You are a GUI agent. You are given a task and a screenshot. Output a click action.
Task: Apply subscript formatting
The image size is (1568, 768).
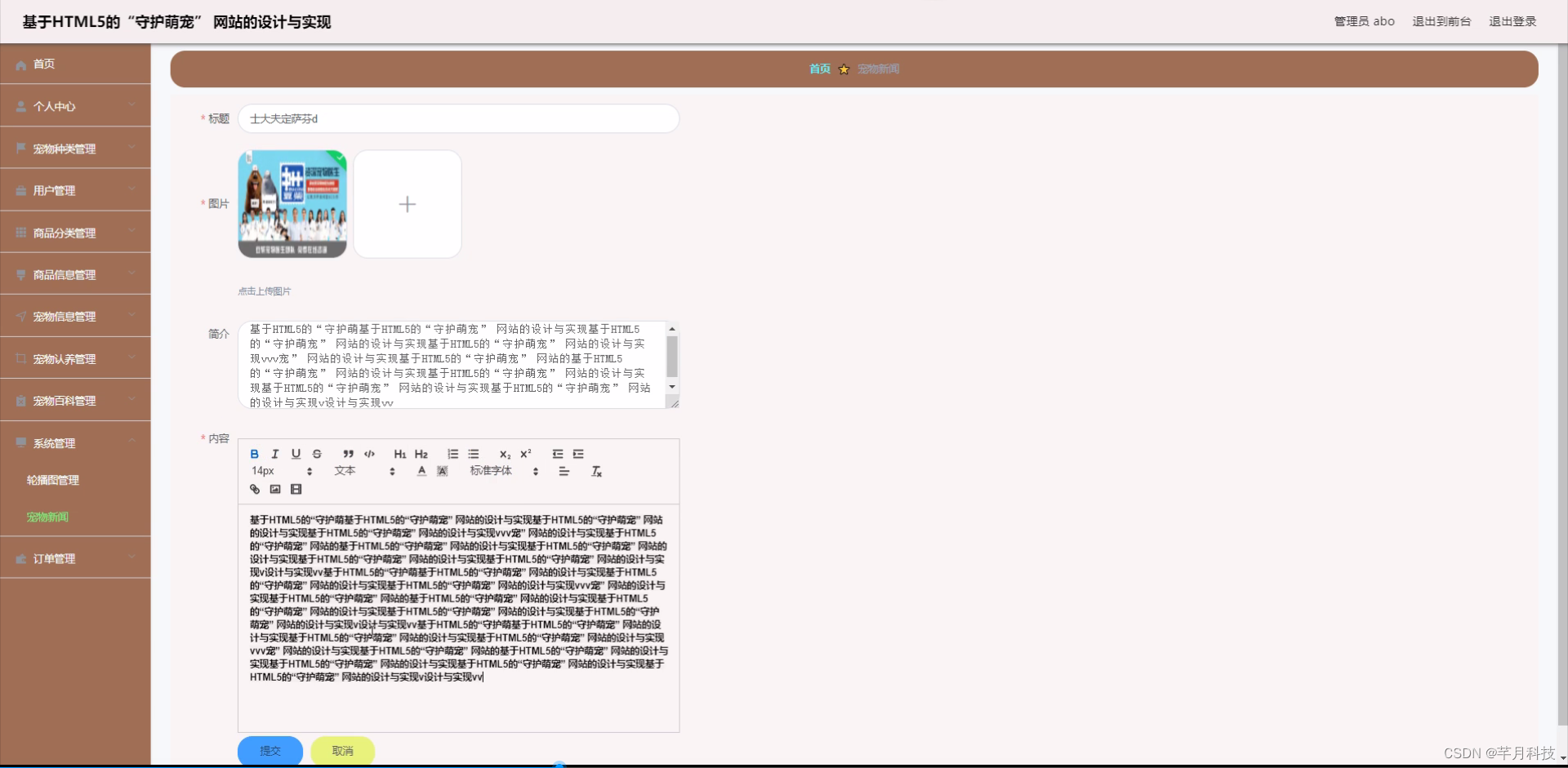tap(504, 455)
